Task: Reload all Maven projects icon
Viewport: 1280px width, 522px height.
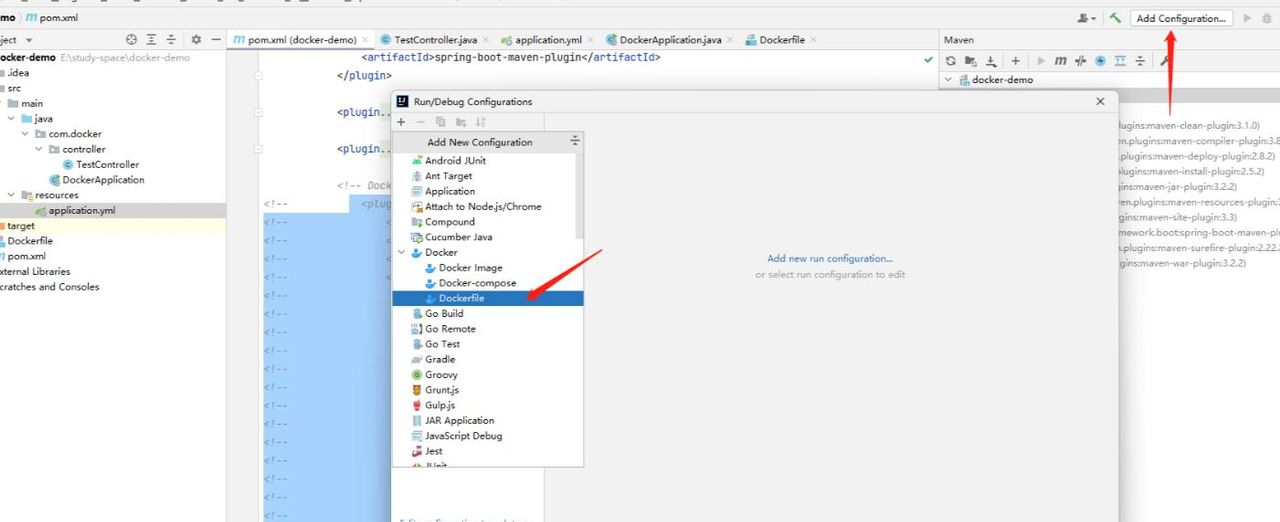Action: pyautogui.click(x=951, y=61)
